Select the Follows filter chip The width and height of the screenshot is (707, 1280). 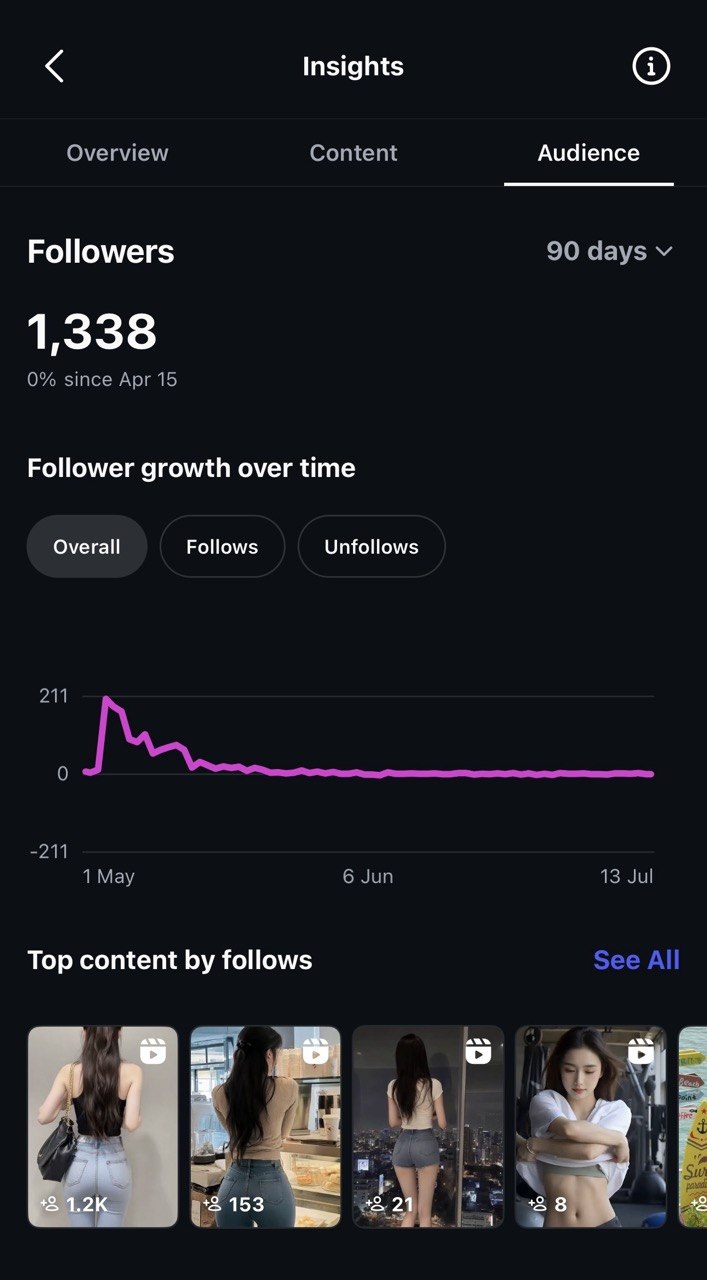click(222, 546)
